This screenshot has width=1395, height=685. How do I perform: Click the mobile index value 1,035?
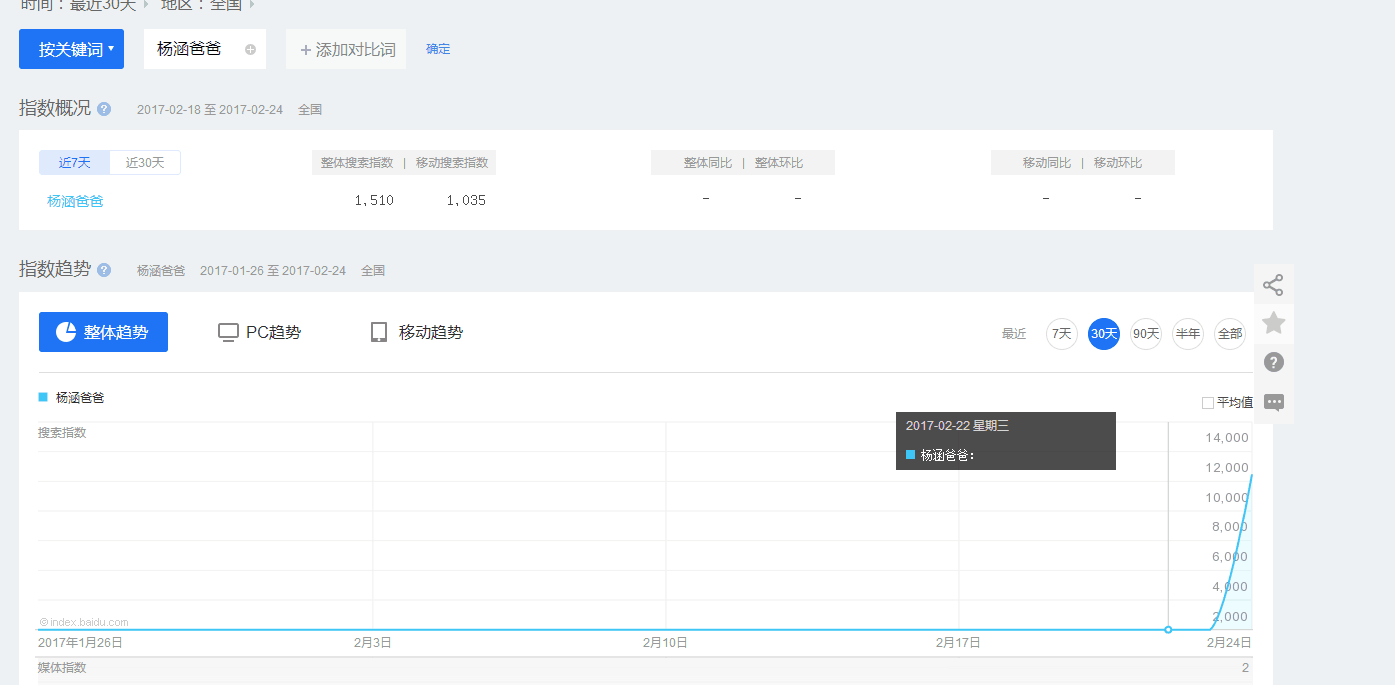click(466, 200)
